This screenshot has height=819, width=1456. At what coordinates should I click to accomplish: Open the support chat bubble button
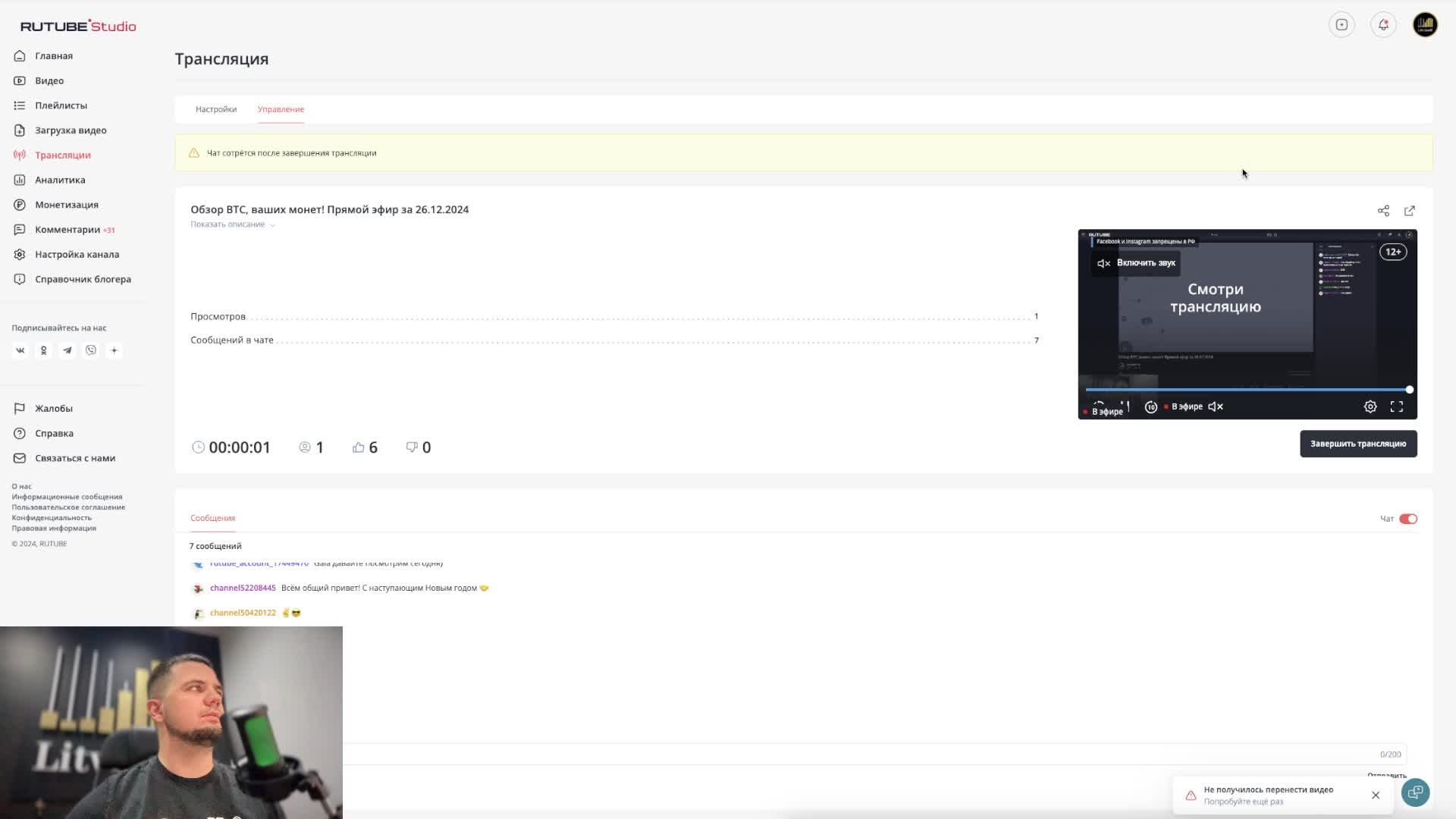1415,792
